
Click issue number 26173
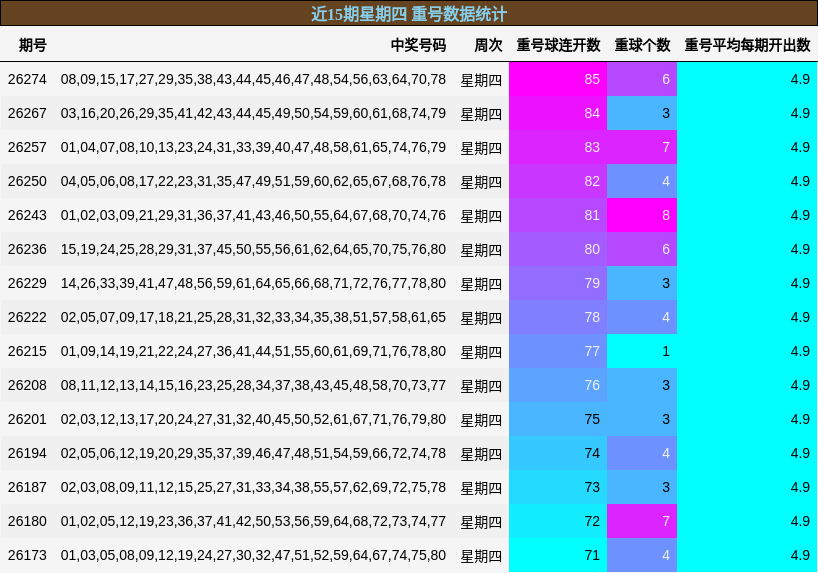click(27, 555)
